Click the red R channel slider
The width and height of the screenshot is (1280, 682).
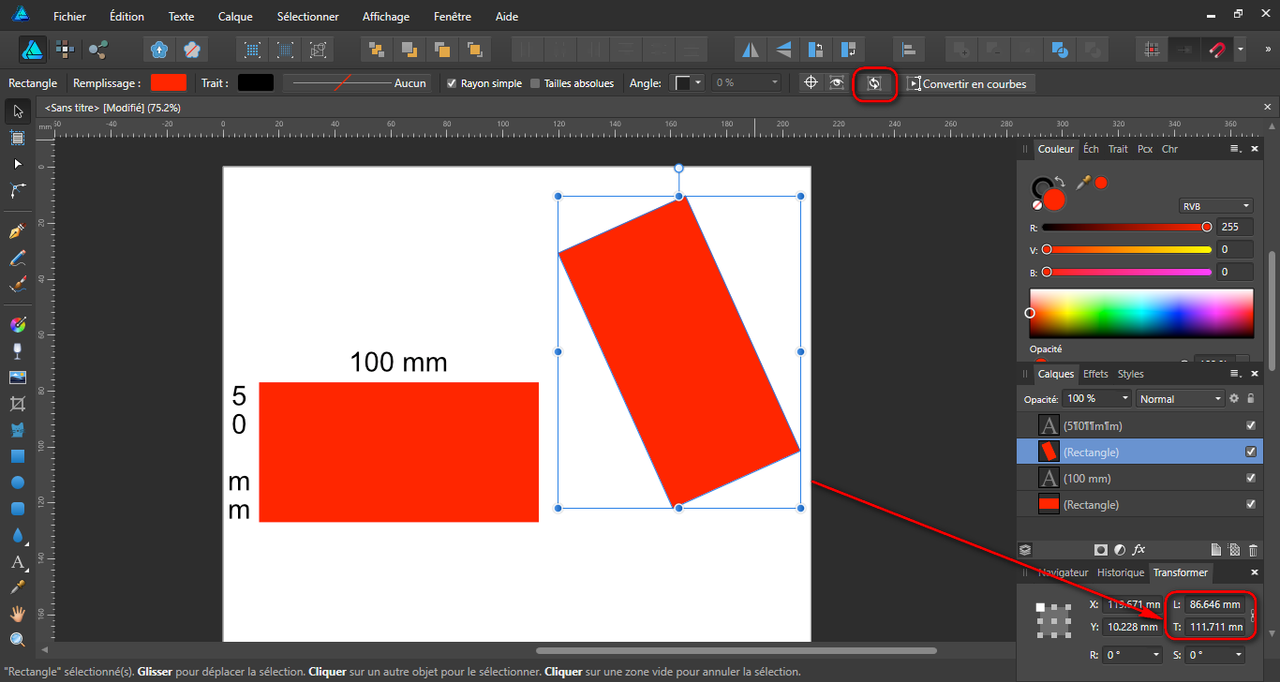(1126, 227)
